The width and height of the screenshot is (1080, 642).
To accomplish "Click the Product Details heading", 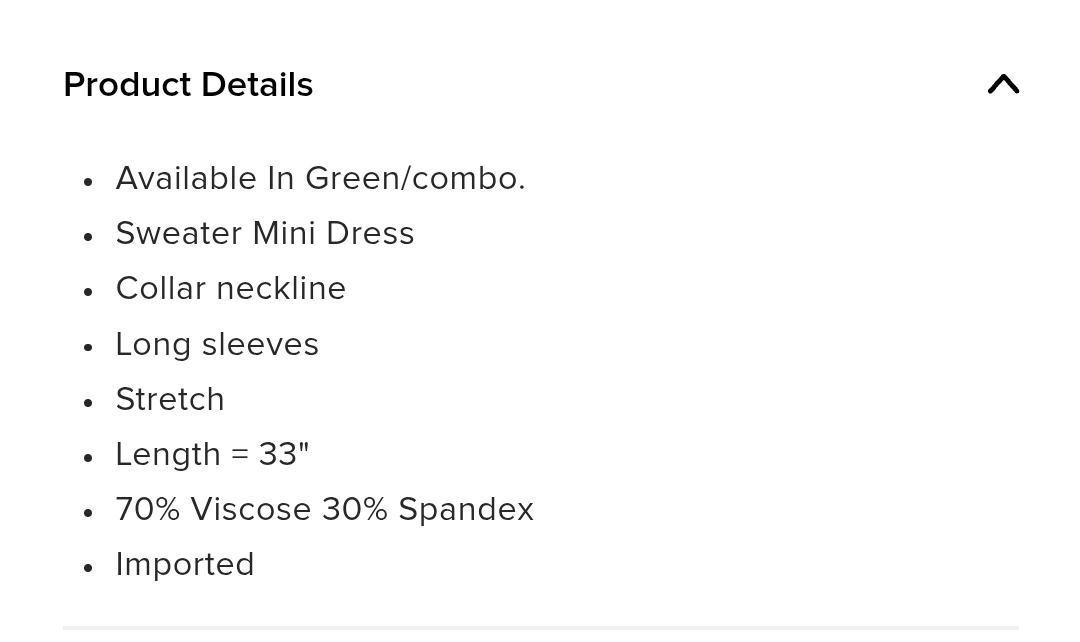I will [188, 85].
